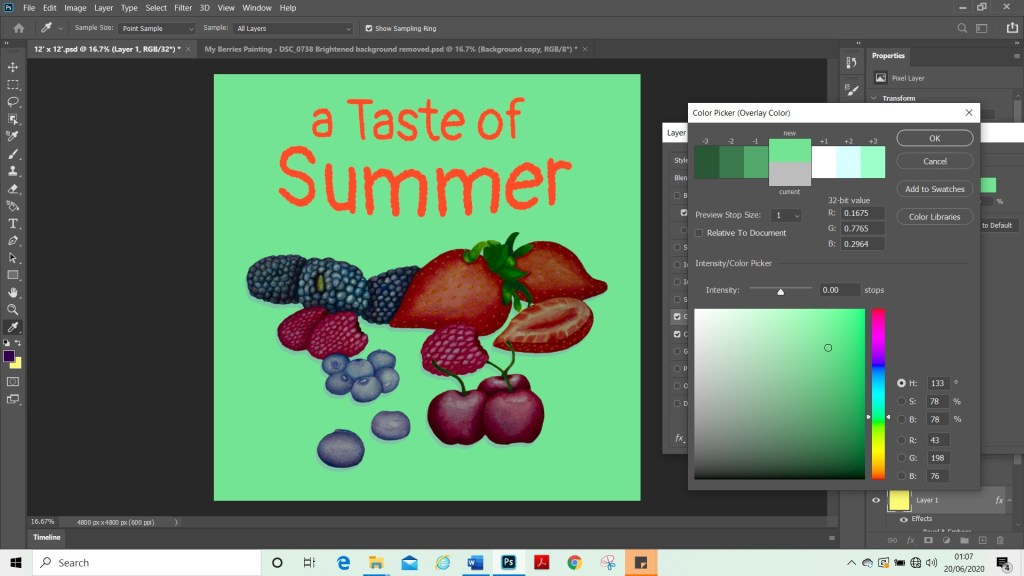Screen dimensions: 1024x576
Task: Create new adjustment layer icon
Action: (x=946, y=540)
